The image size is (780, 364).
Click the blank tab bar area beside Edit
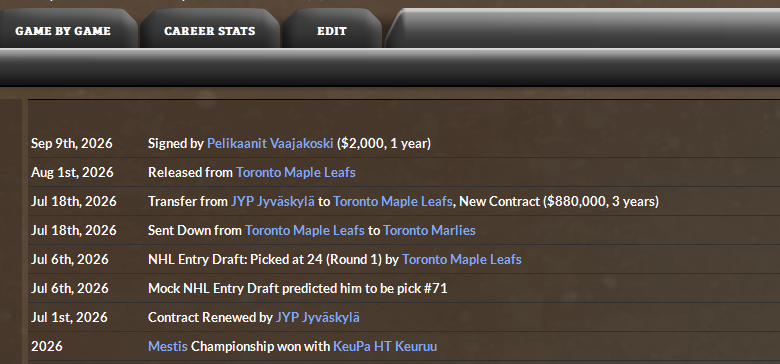click(x=582, y=29)
